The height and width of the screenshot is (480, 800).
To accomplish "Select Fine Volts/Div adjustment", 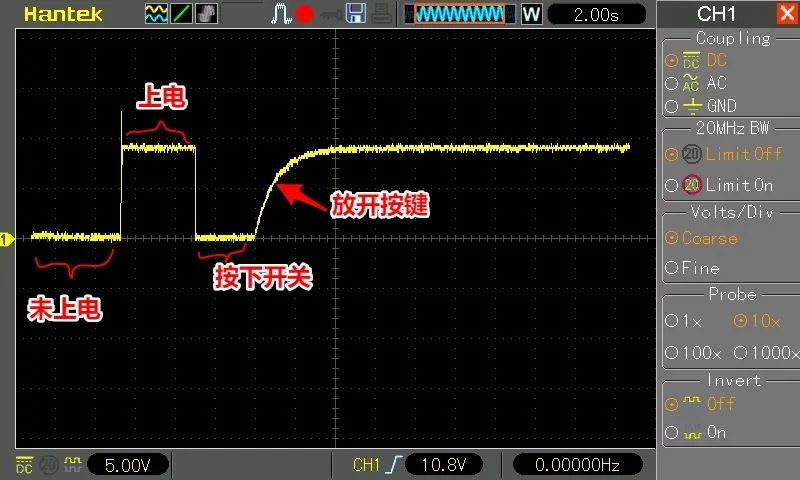I will [672, 268].
